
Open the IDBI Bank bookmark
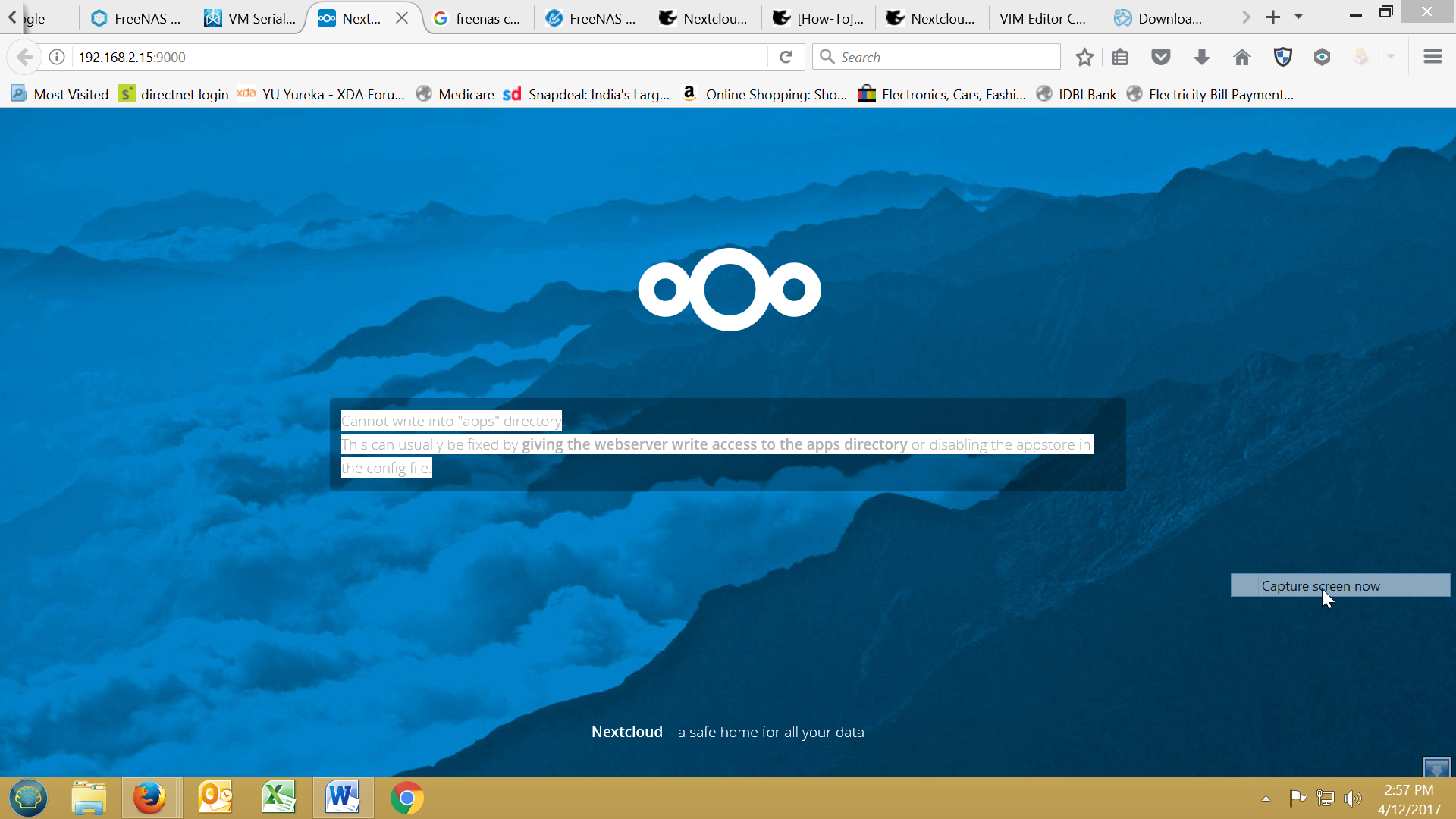[1077, 94]
